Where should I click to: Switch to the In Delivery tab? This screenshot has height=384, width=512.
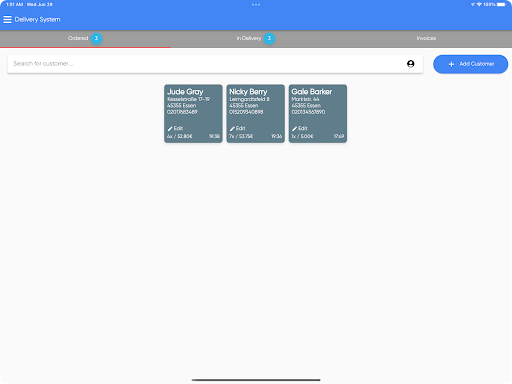pyautogui.click(x=256, y=38)
